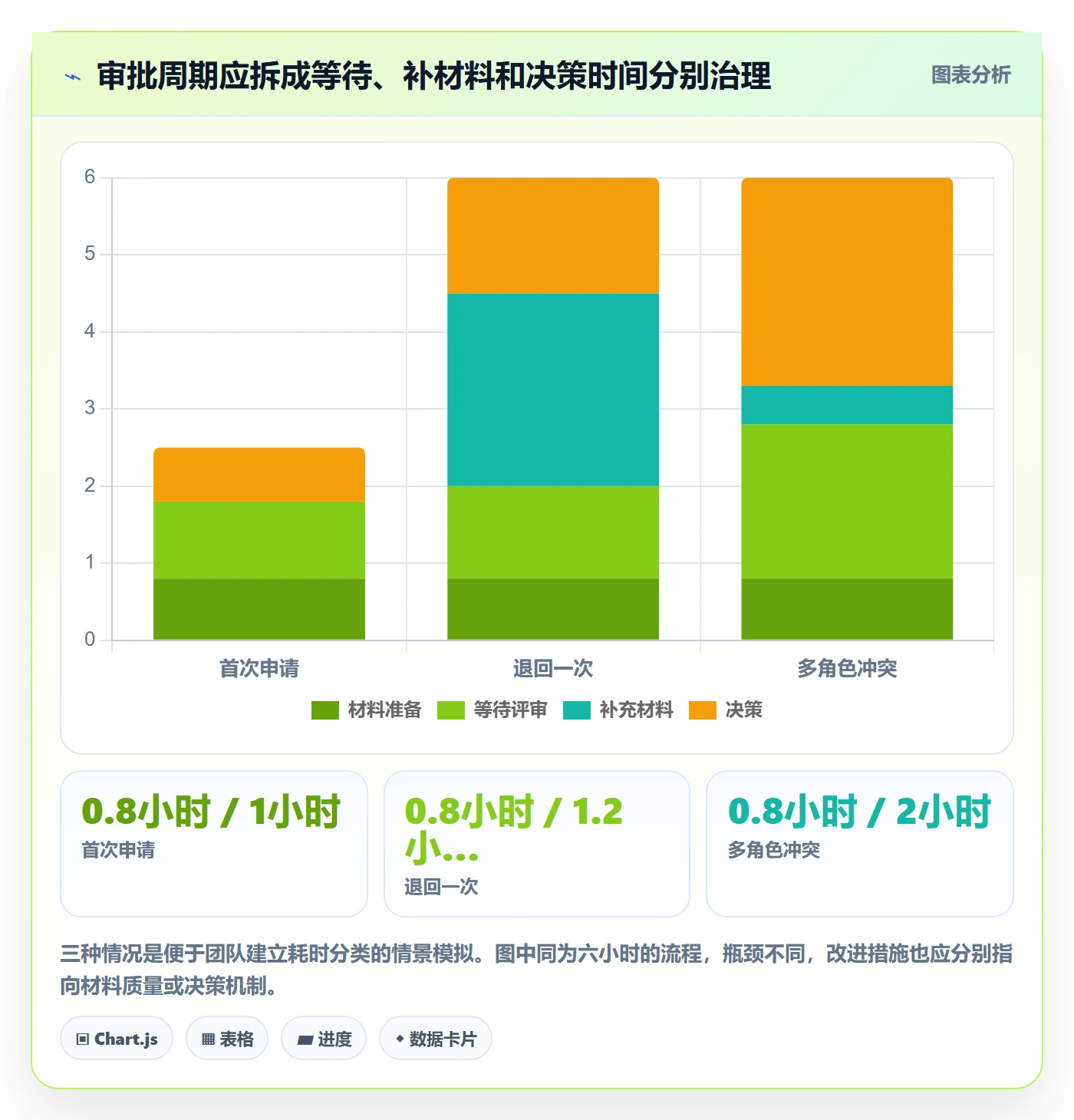Select the 数据卡片 tag chip
The height and width of the screenshot is (1120, 1074).
coord(436,1039)
